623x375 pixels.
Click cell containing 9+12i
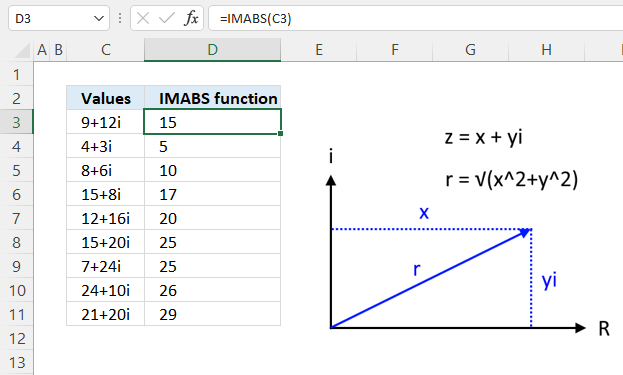(106, 122)
